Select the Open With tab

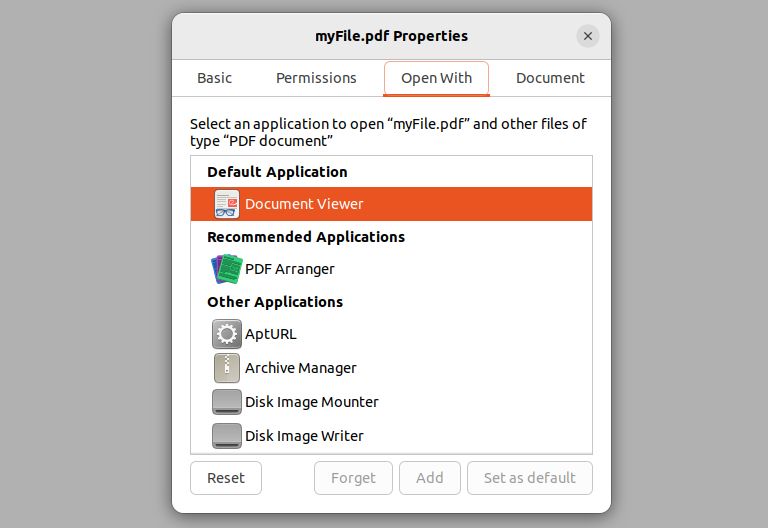click(436, 78)
